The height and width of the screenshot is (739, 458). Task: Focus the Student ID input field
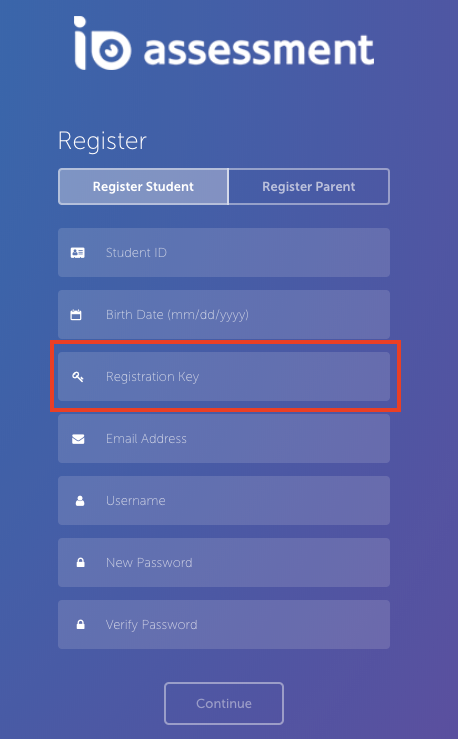point(224,253)
